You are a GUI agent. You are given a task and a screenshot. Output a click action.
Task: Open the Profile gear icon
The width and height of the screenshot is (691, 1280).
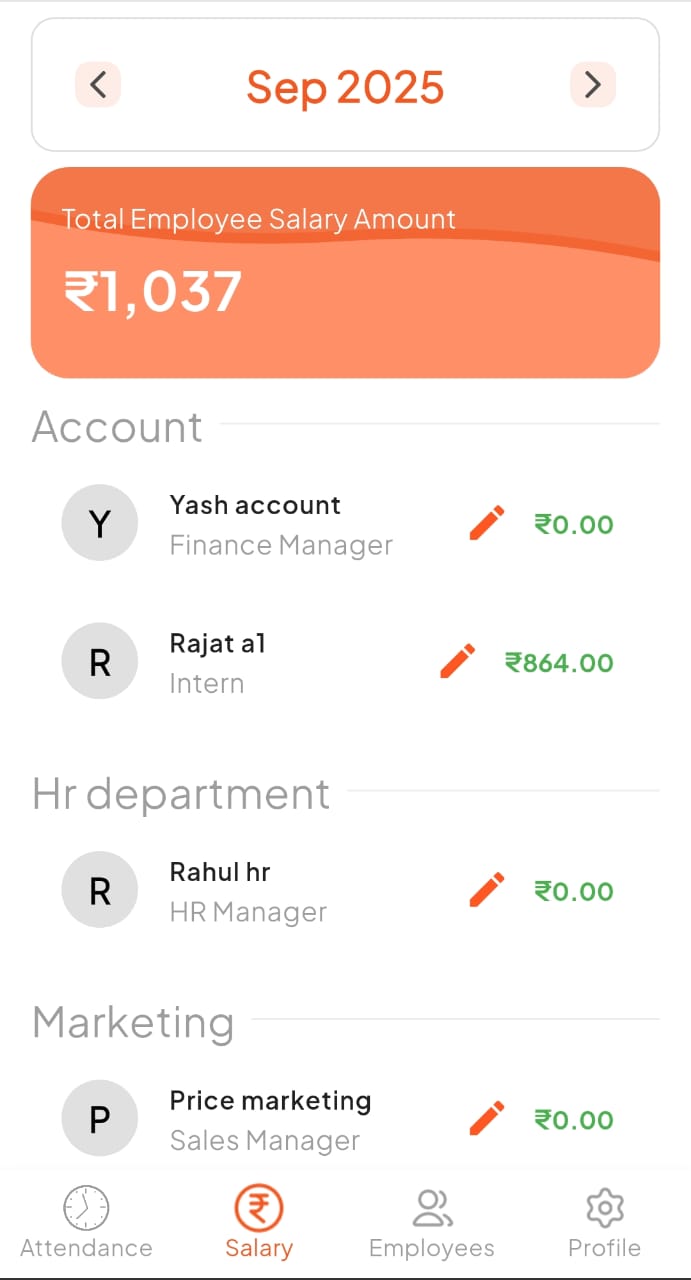(604, 1208)
